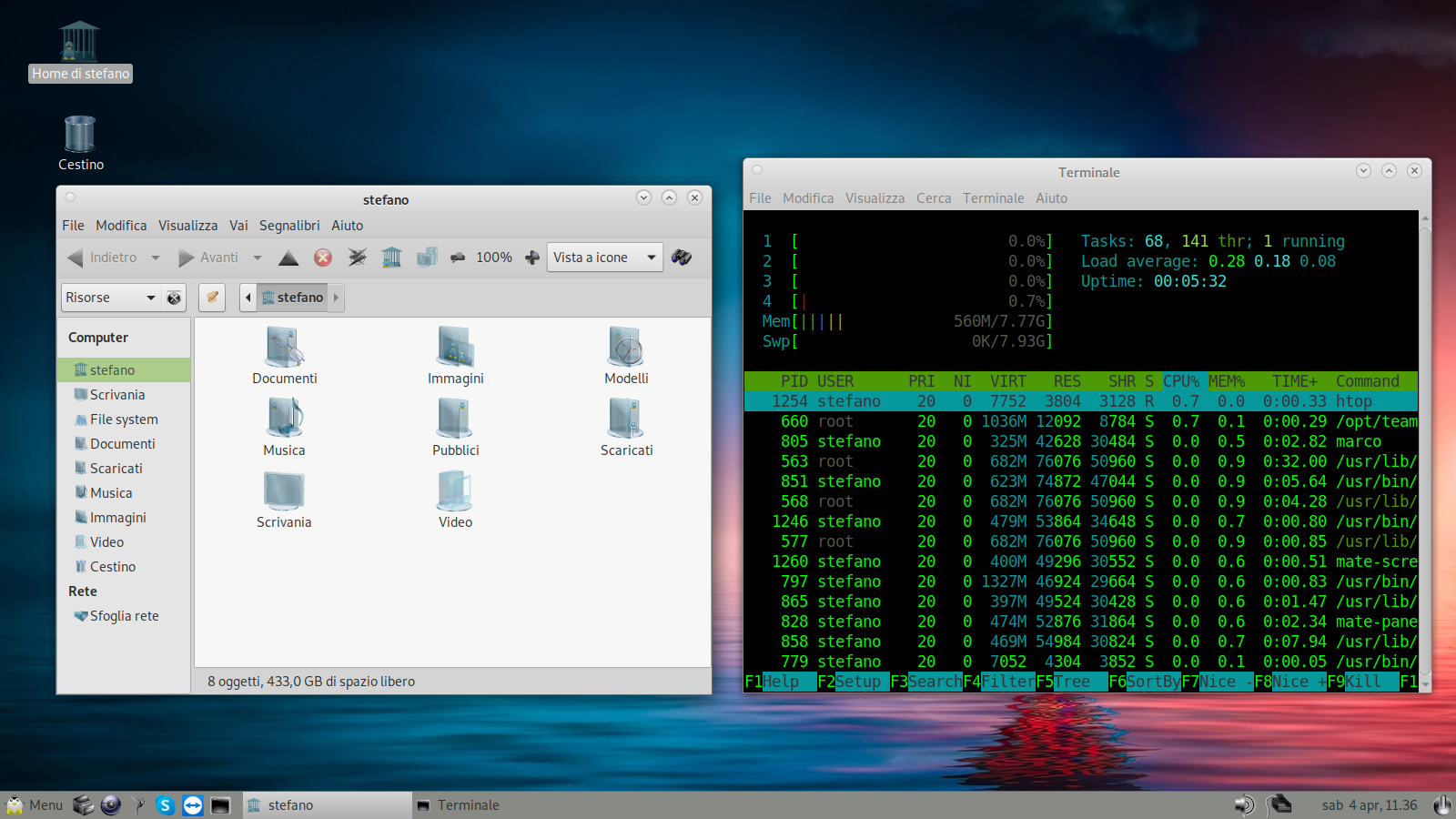Screen dimensions: 1456x819
Task: Open the volume control in the tray
Action: (1243, 805)
